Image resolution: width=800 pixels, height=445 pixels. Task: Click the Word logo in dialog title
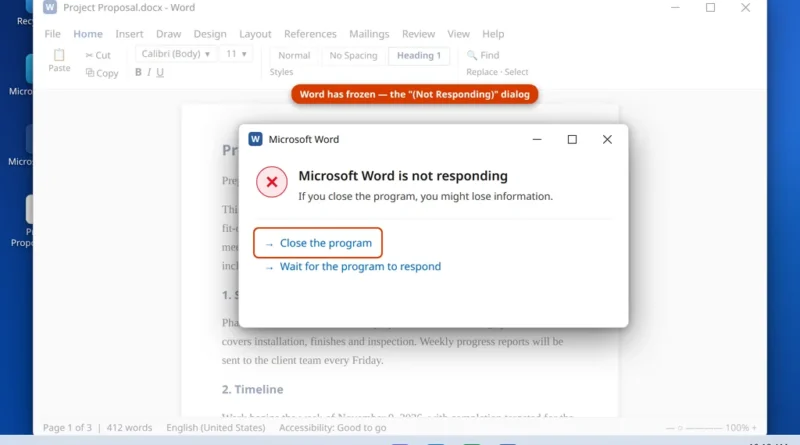[x=255, y=139]
